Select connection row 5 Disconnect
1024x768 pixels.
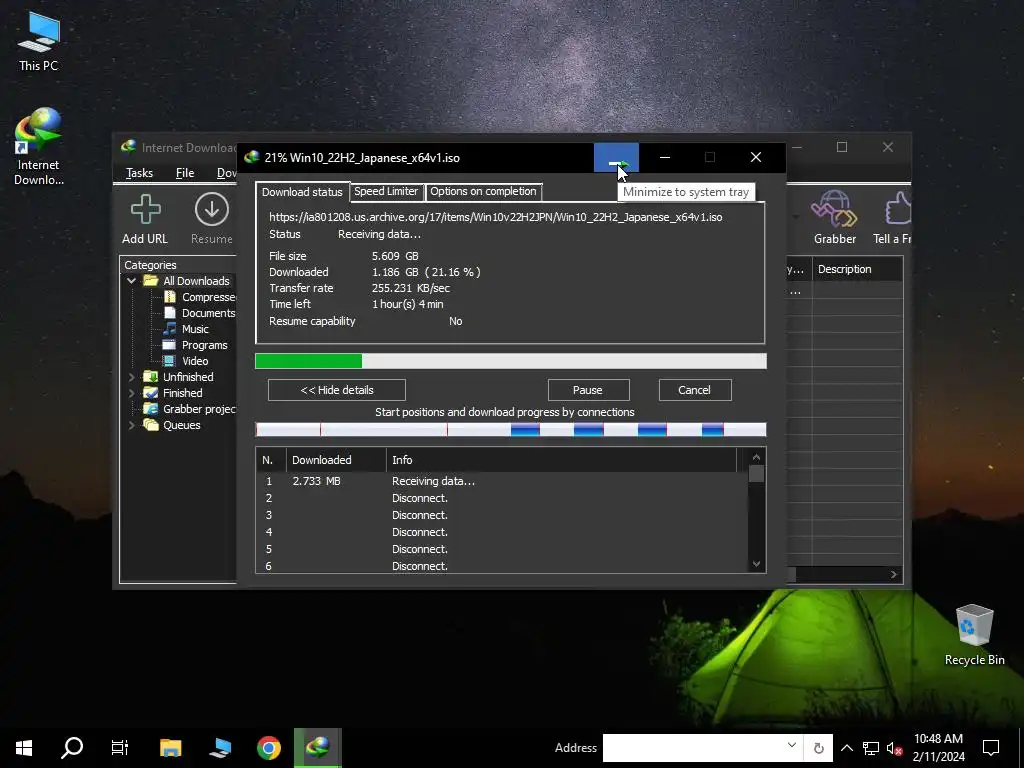pyautogui.click(x=502, y=549)
